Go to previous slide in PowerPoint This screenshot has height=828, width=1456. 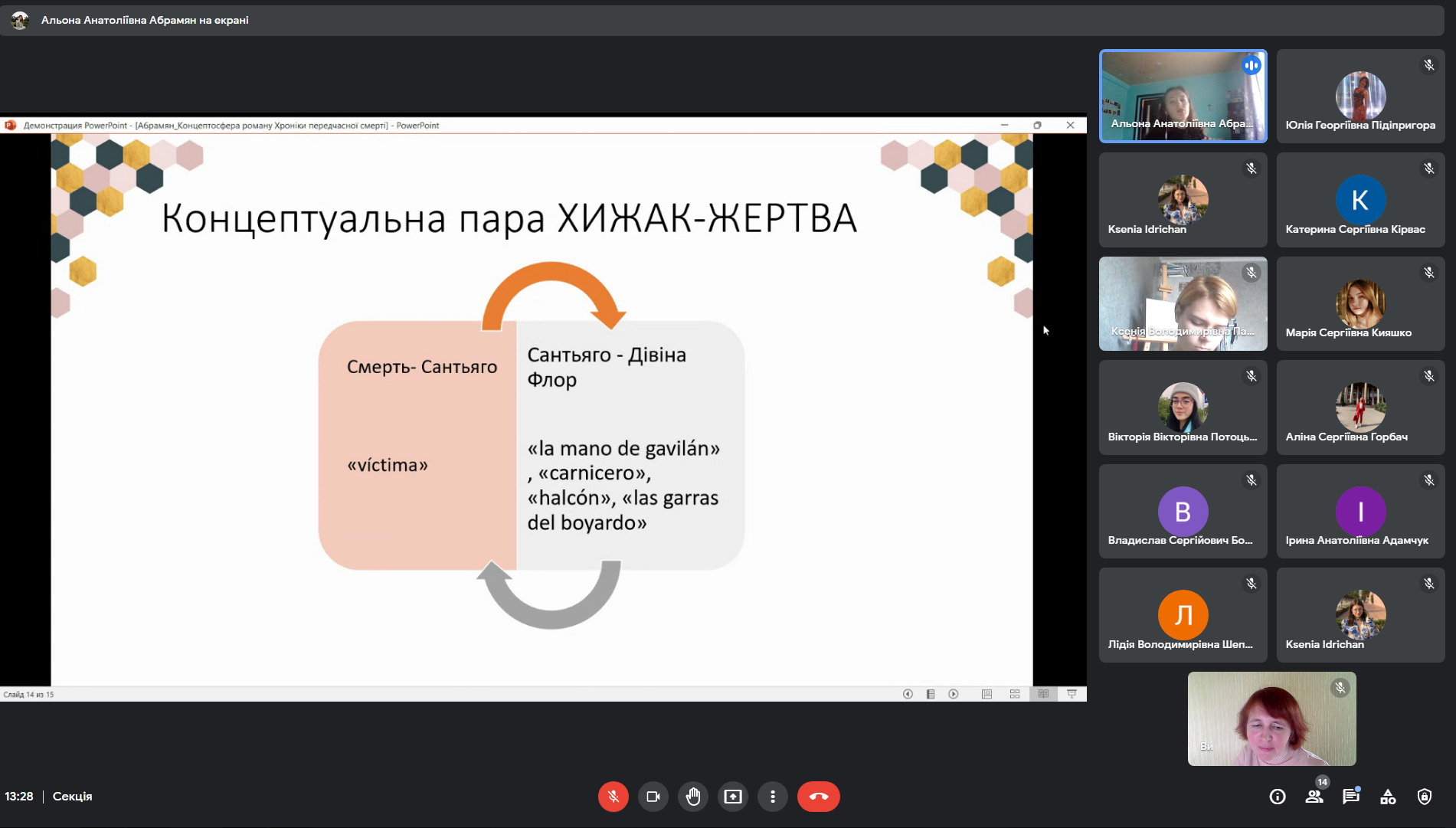tap(908, 694)
